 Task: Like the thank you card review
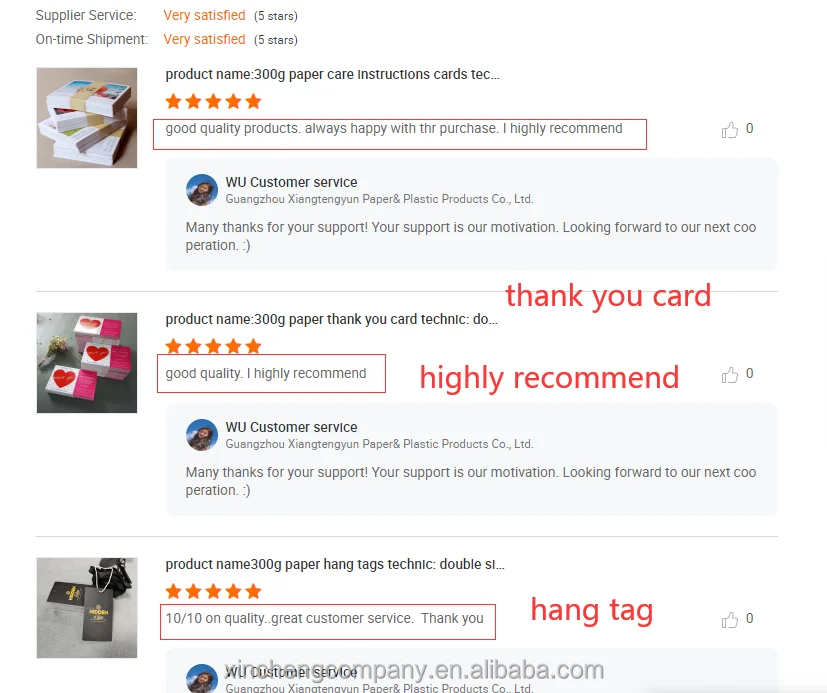click(x=730, y=374)
